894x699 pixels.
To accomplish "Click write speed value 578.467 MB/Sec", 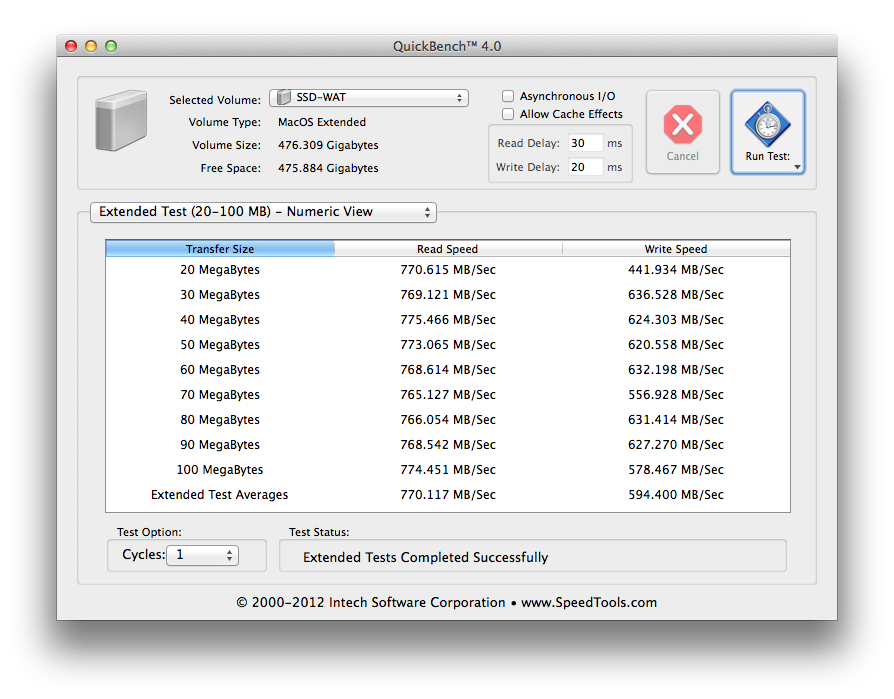I will click(676, 470).
